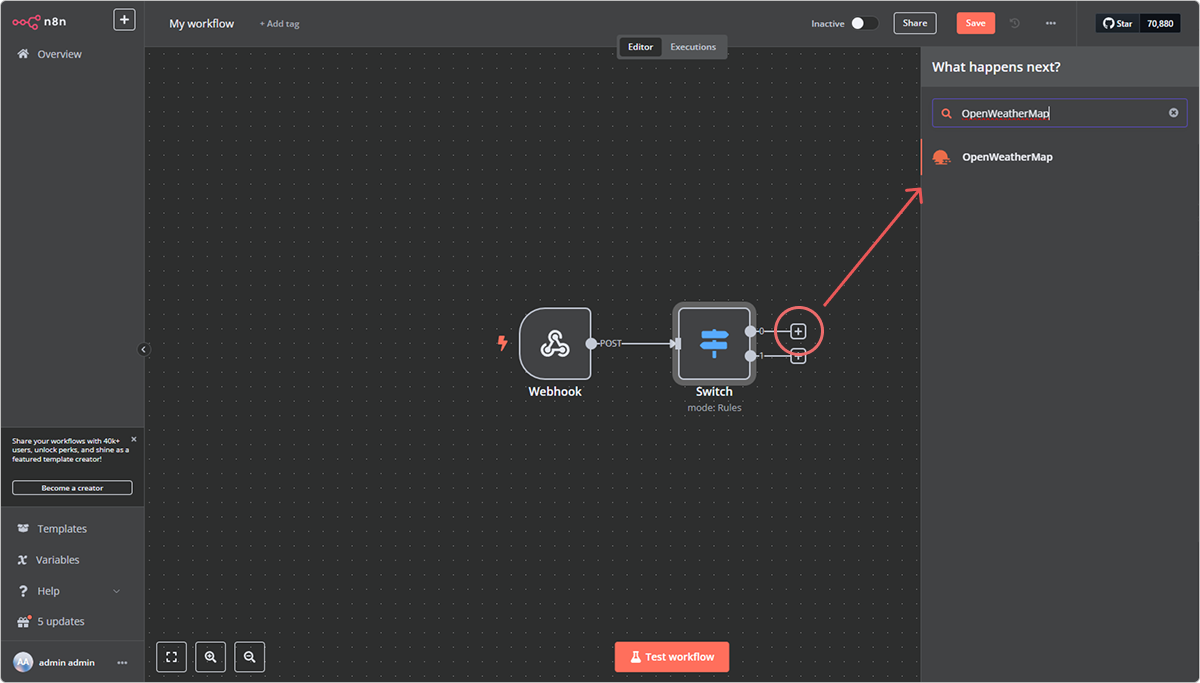Dismiss the template creator promo
This screenshot has width=1200, height=683.
click(134, 439)
